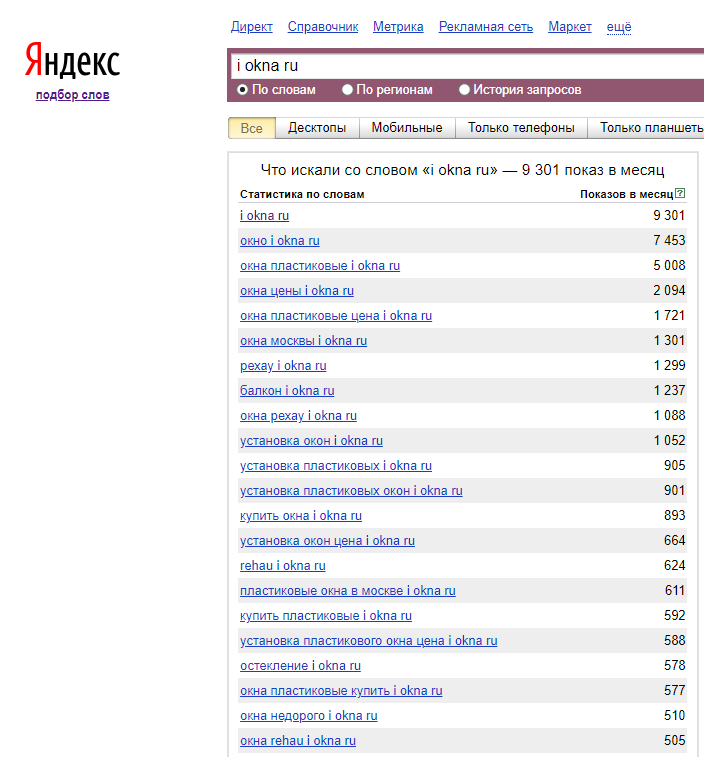Open the 'Директ' link
The image size is (704, 757).
pyautogui.click(x=251, y=27)
